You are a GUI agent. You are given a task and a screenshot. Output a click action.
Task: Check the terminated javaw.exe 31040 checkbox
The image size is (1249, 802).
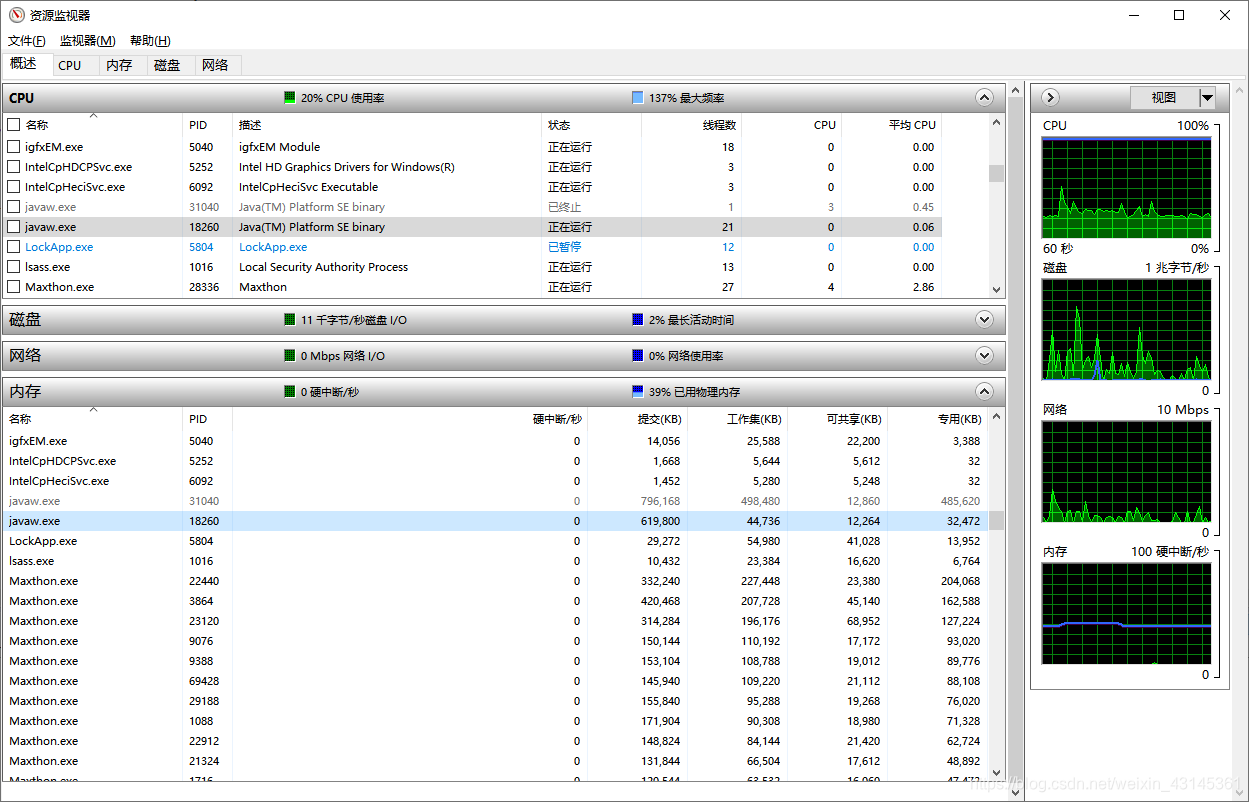(14, 207)
